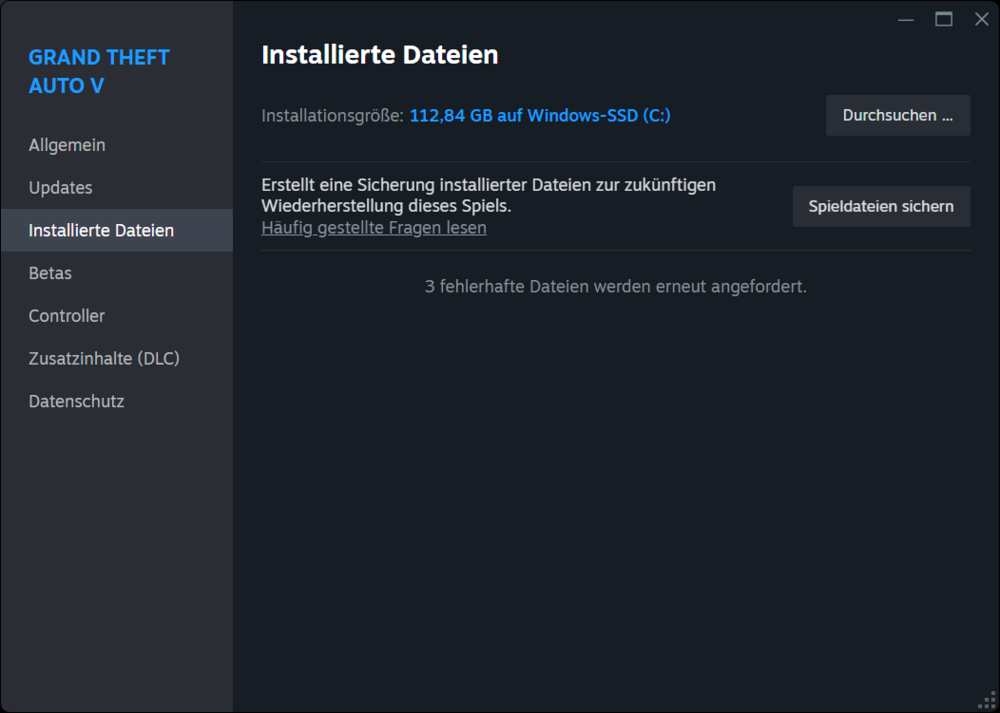Click the Installierte Dateien page heading

pos(379,55)
